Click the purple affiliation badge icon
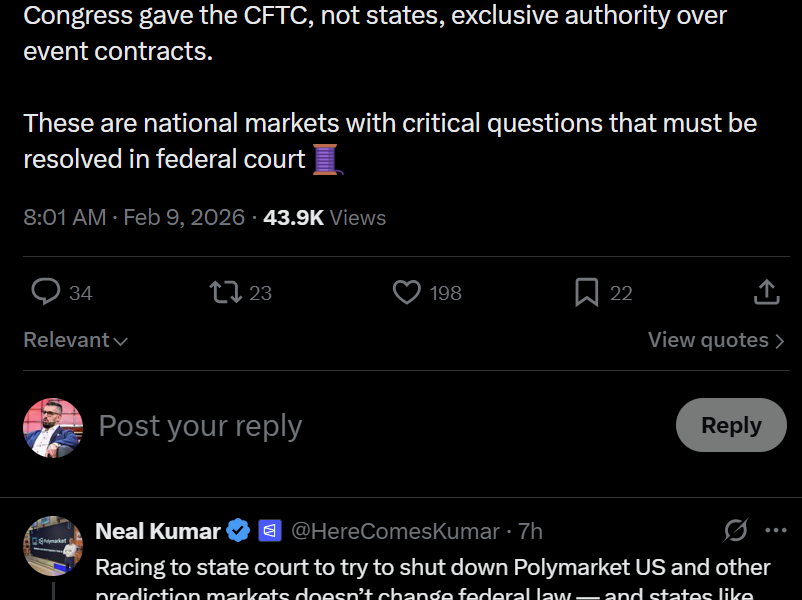Screen dimensions: 802x600 (x=270, y=531)
